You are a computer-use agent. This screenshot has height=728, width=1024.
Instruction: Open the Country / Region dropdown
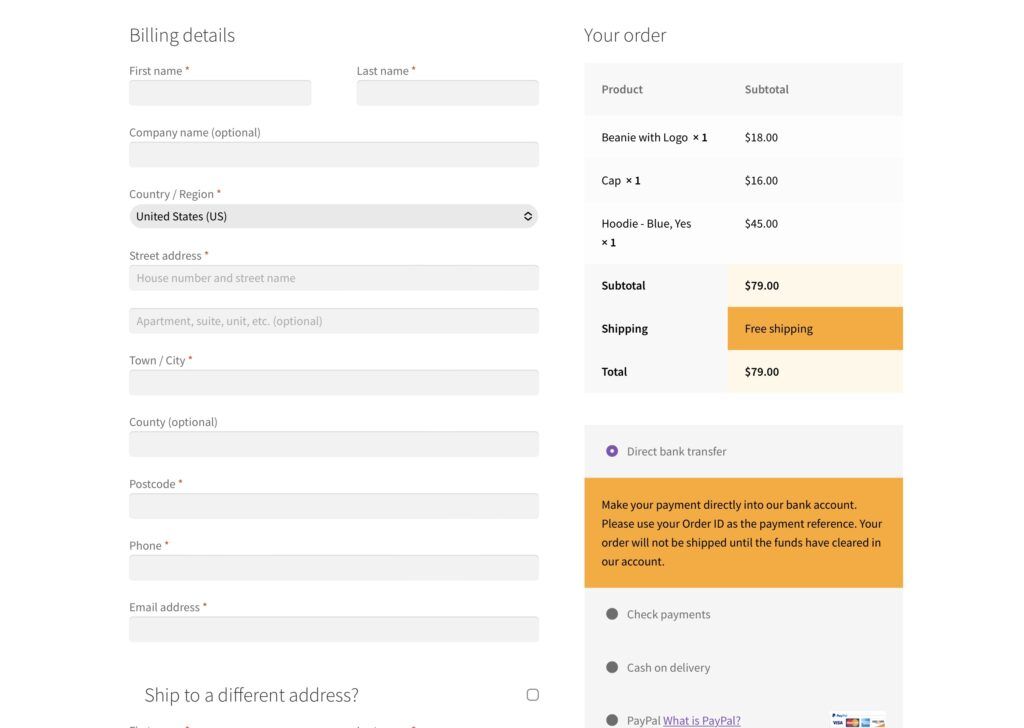(333, 216)
